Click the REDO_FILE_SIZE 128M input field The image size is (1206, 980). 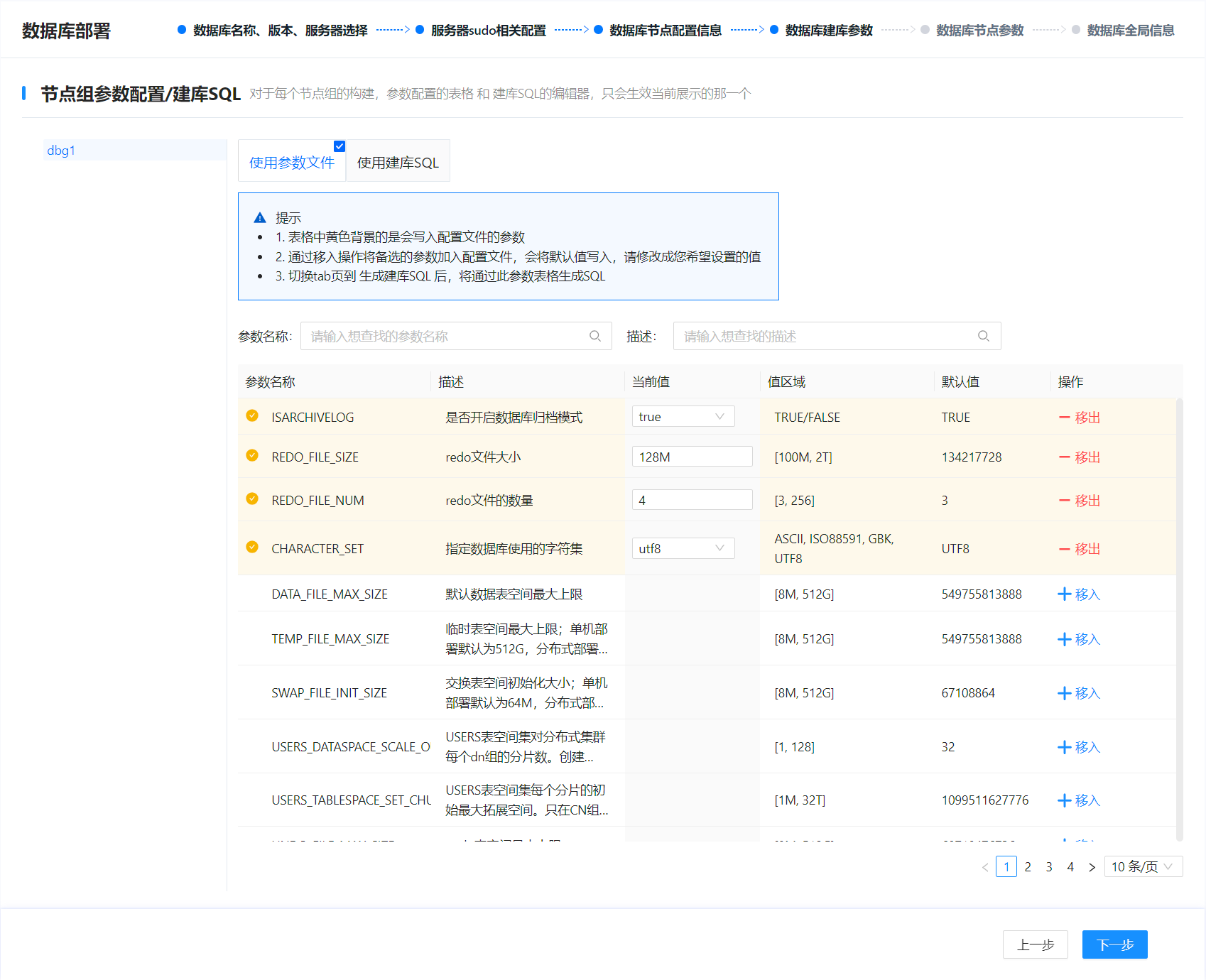[x=692, y=457]
